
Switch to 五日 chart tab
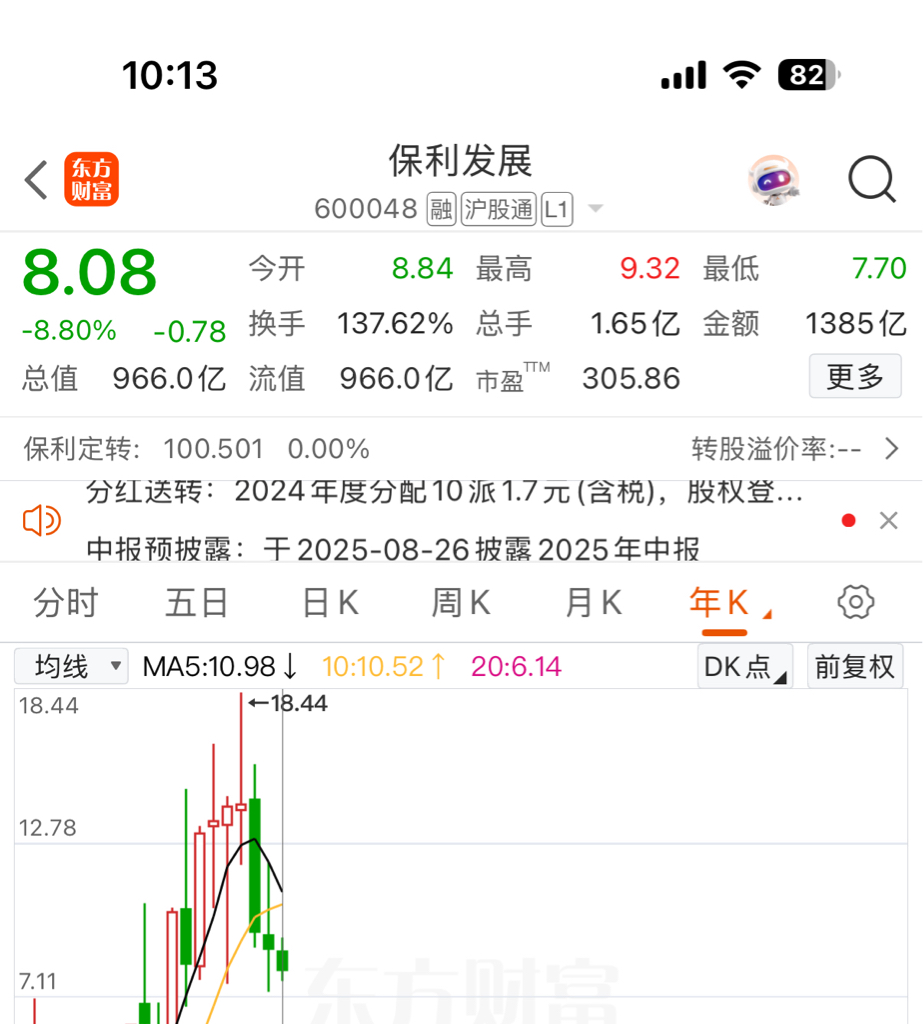(196, 602)
